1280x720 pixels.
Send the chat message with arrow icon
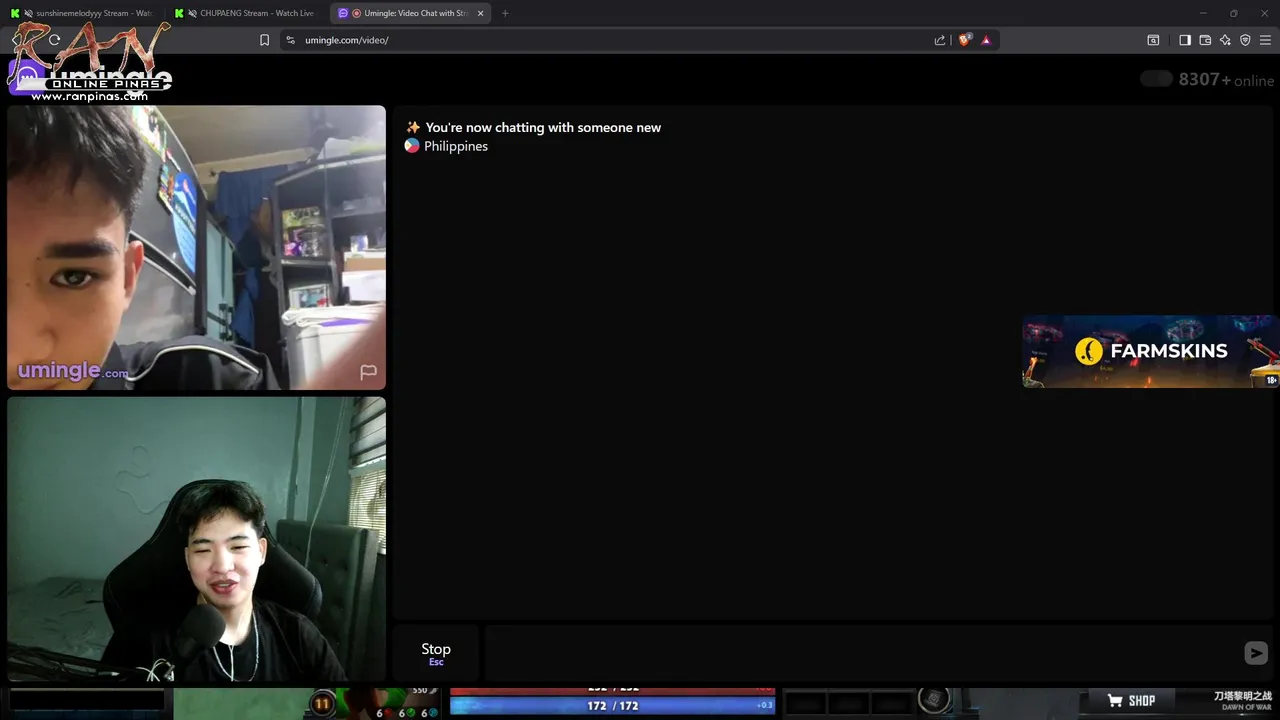click(1256, 653)
